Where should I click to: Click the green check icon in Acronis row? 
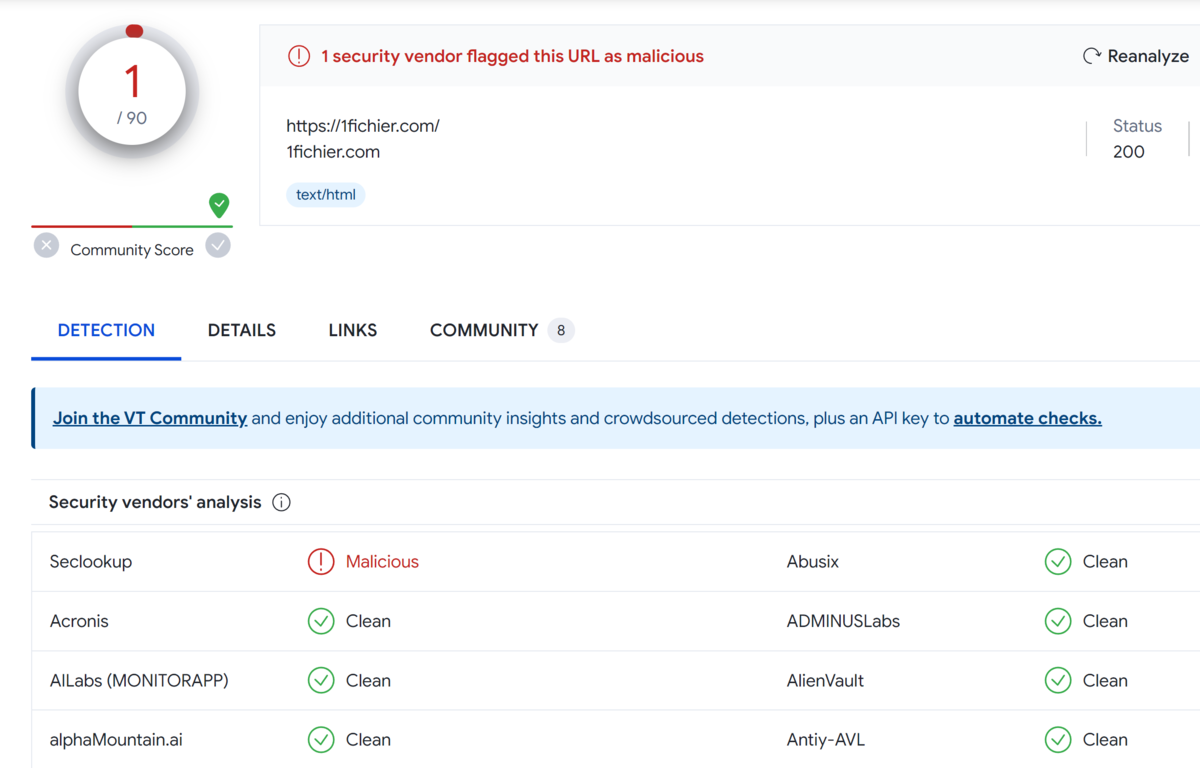point(321,621)
